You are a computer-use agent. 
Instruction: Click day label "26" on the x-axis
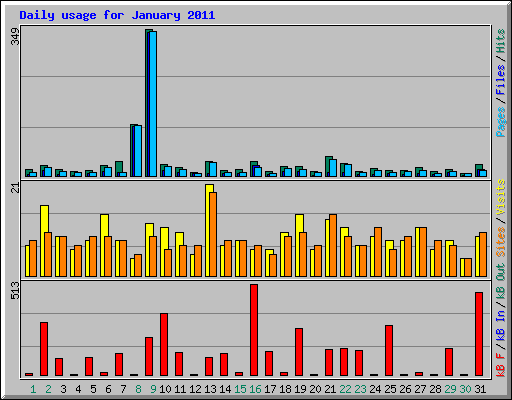click(405, 389)
